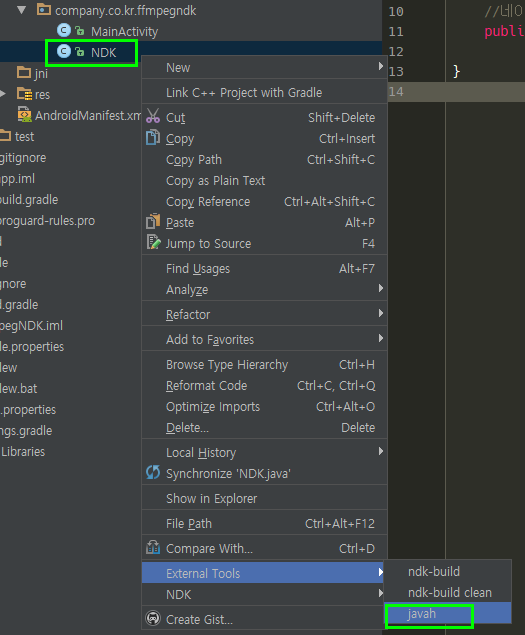The image size is (525, 635).
Task: Click the Paste clipboard icon
Action: [153, 221]
